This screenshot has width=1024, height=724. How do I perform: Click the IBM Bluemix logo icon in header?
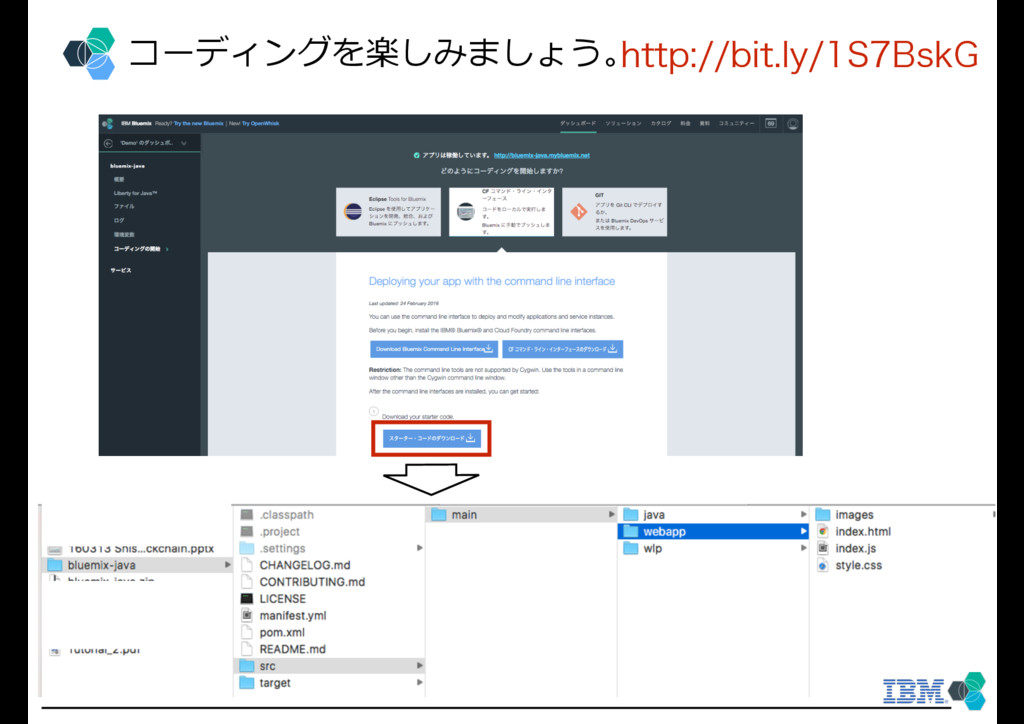point(108,123)
